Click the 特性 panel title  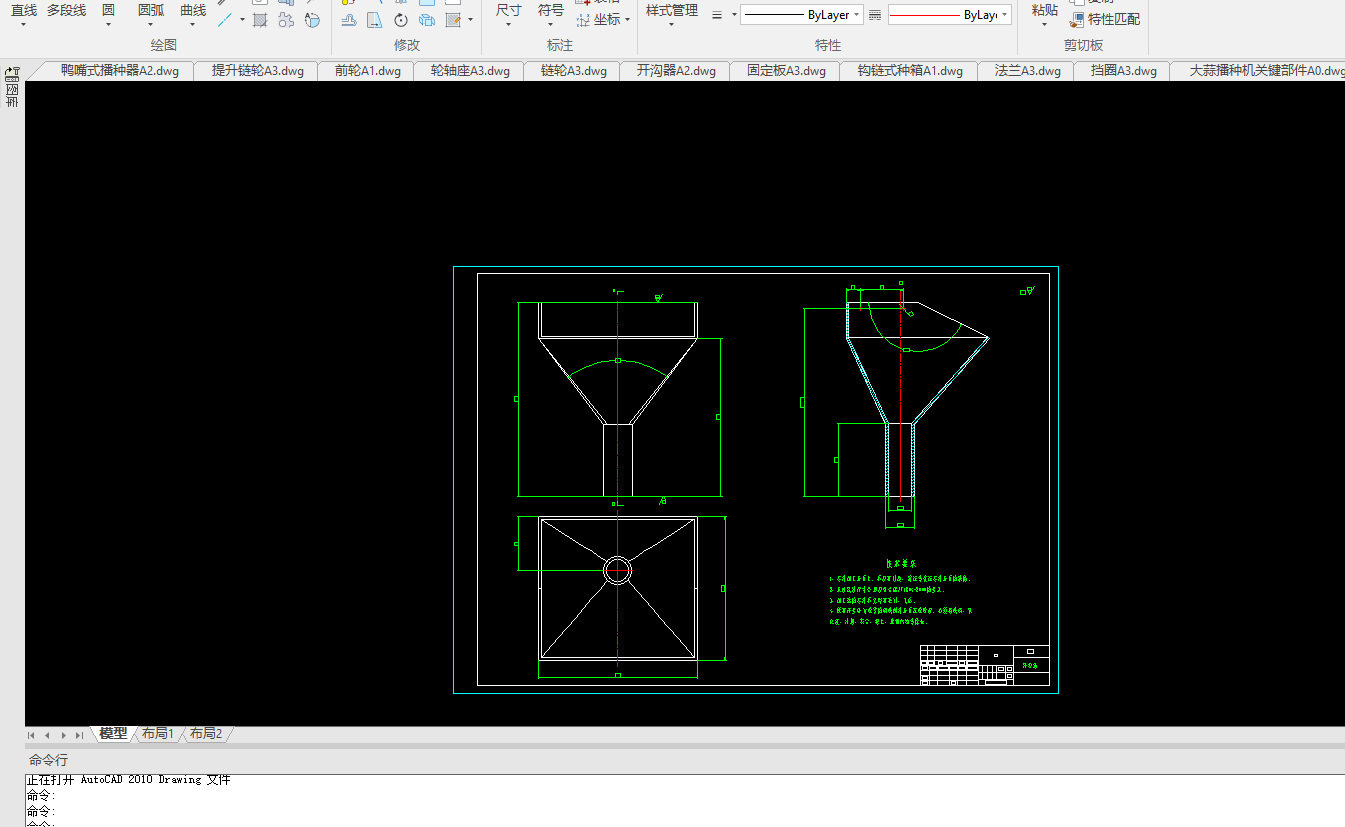click(x=828, y=45)
